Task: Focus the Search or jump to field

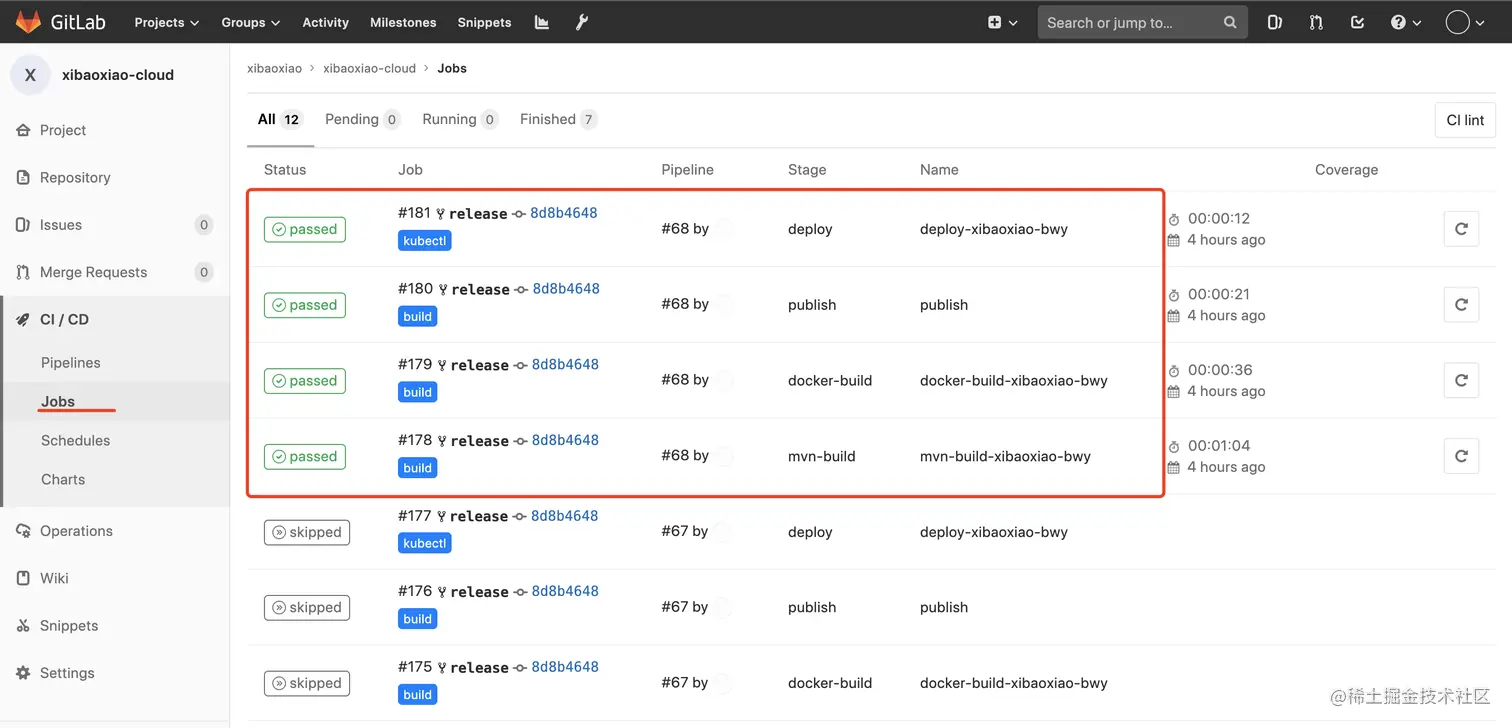Action: (x=1141, y=22)
